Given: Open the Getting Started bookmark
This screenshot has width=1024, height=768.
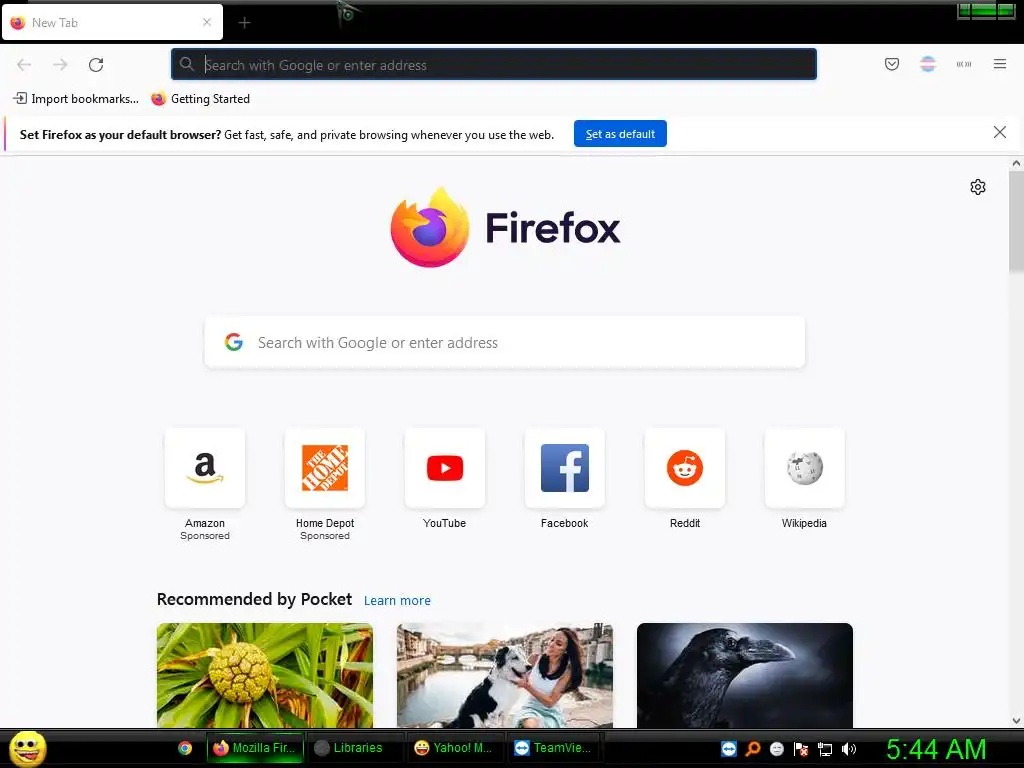Looking at the screenshot, I should [x=200, y=99].
